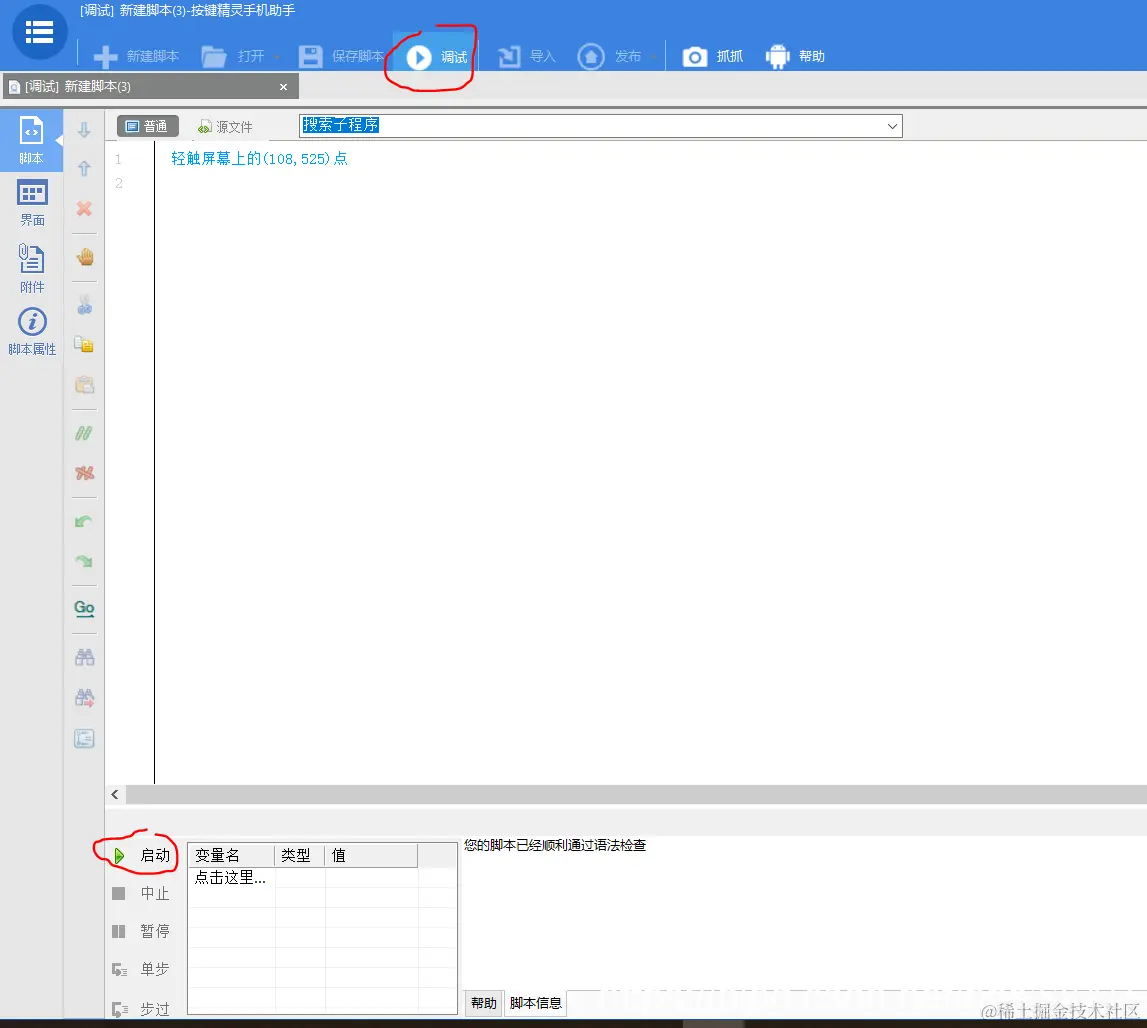Open 帮助 with the Android icon
The image size is (1147, 1028).
pos(795,56)
